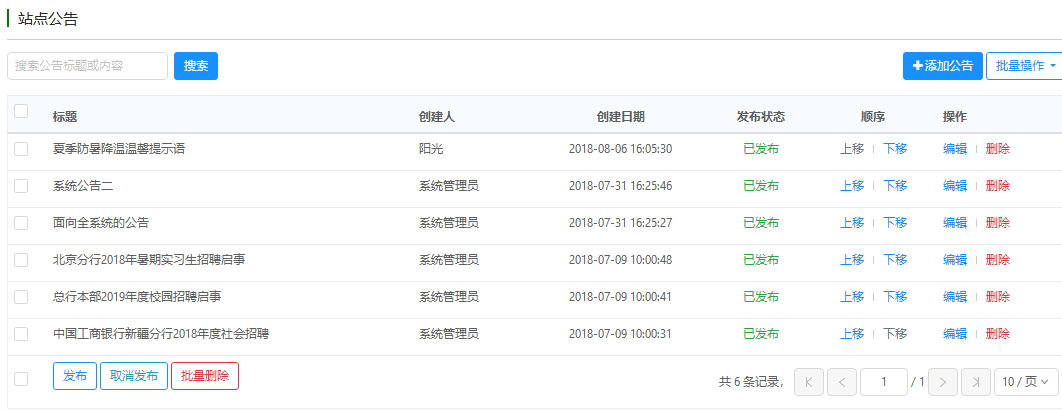
Task: Go to previous page arrow
Action: [x=842, y=382]
